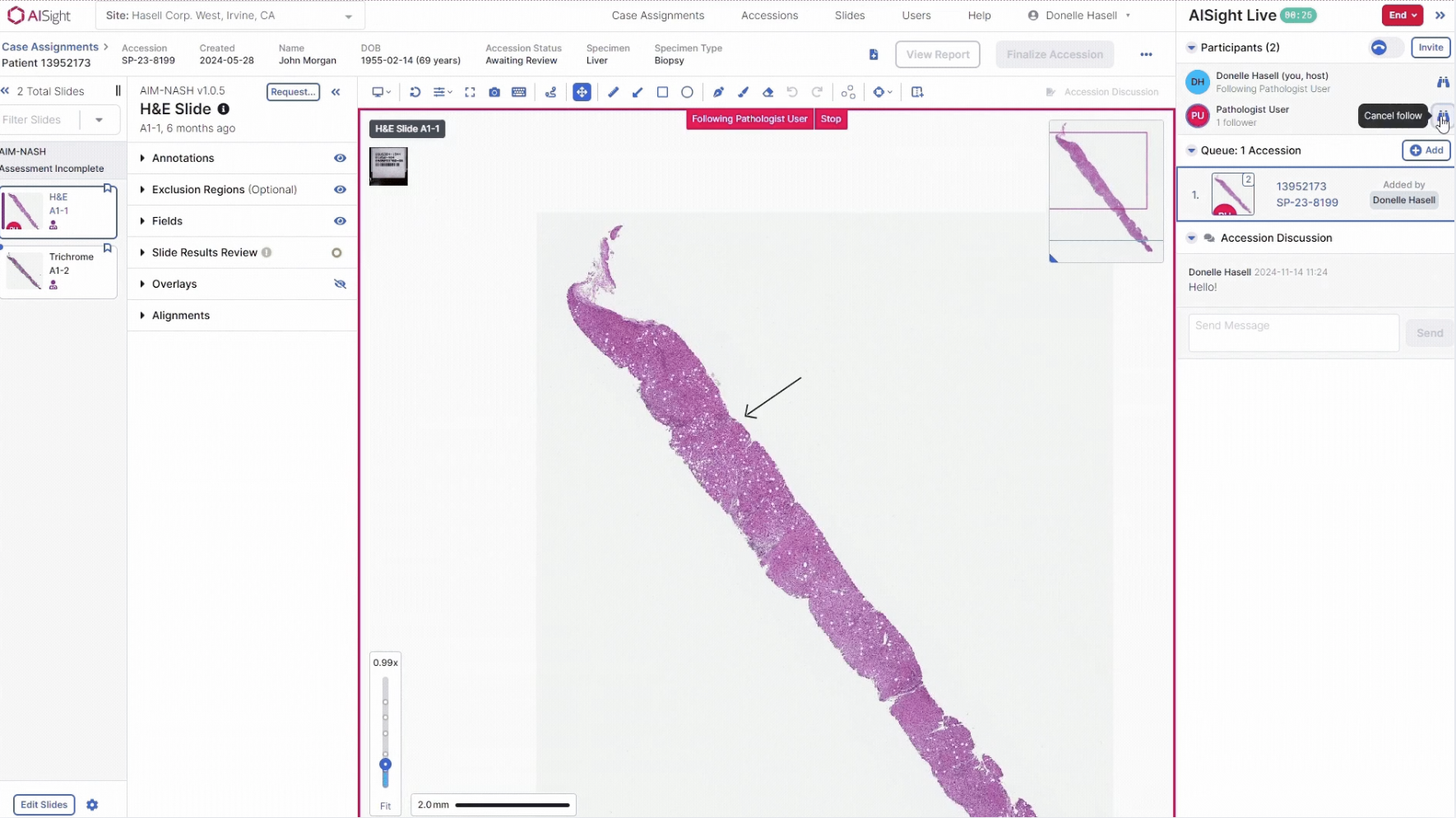Hide the Annotations layer
This screenshot has width=1456, height=818.
[x=340, y=158]
